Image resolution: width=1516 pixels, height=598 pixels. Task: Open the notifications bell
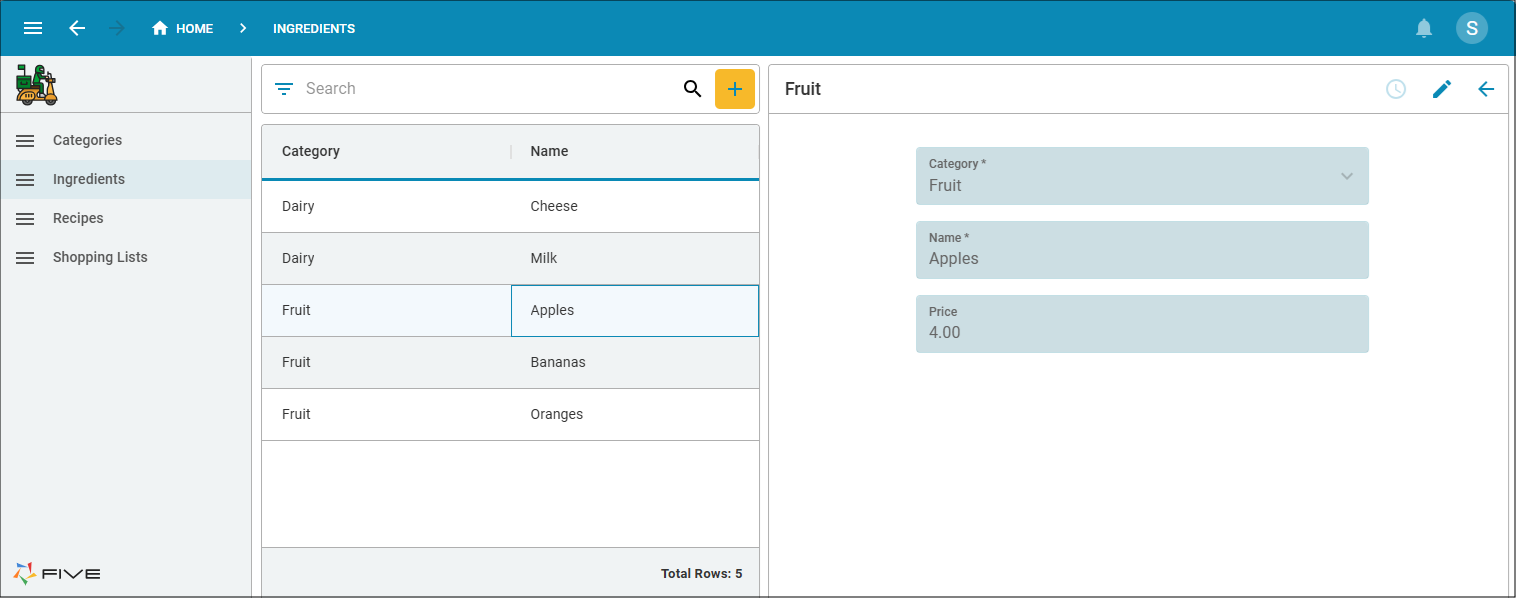pyautogui.click(x=1424, y=28)
